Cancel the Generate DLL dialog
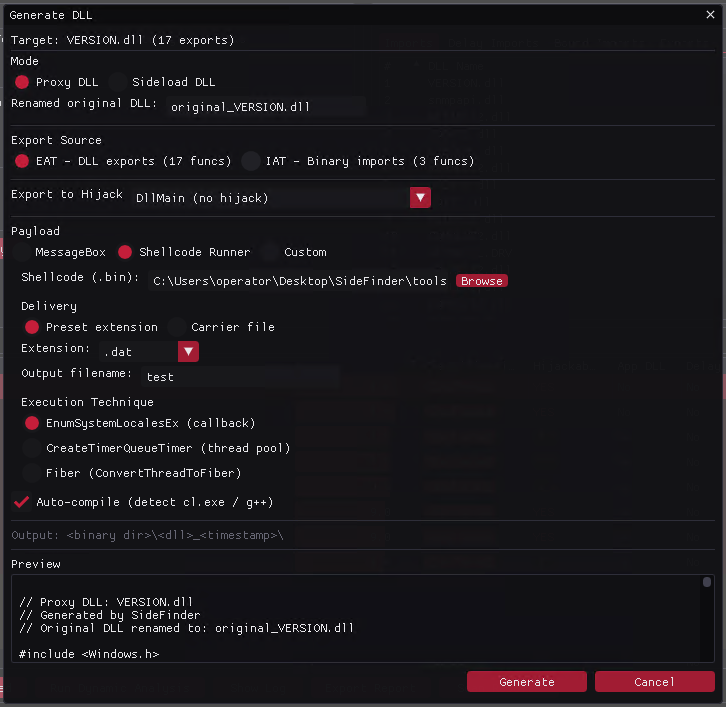Viewport: 726px width, 707px height. pos(654,682)
